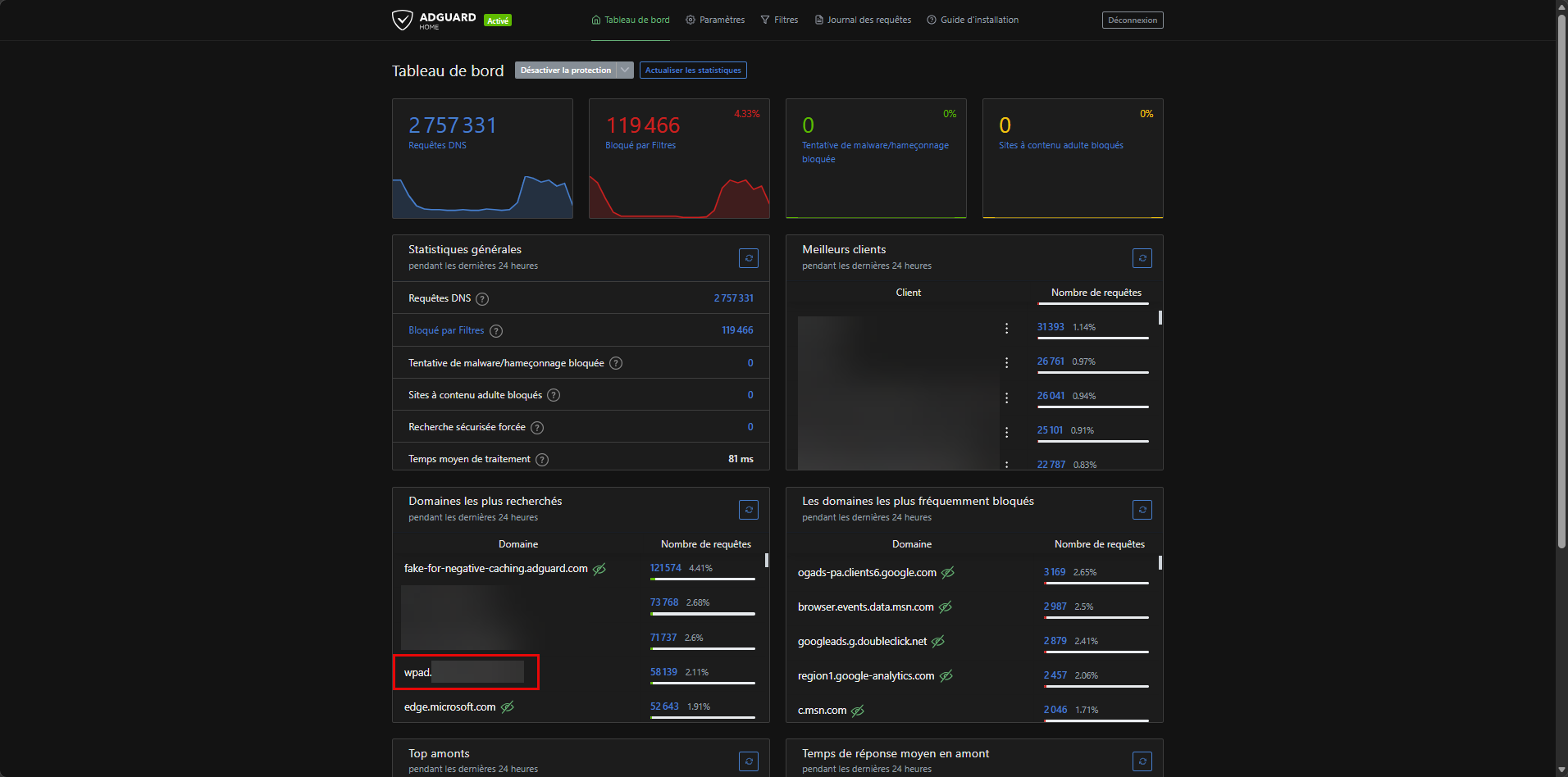Open tracker info icon for c.msn.com
Viewport: 1568px width, 777px height.
click(858, 711)
